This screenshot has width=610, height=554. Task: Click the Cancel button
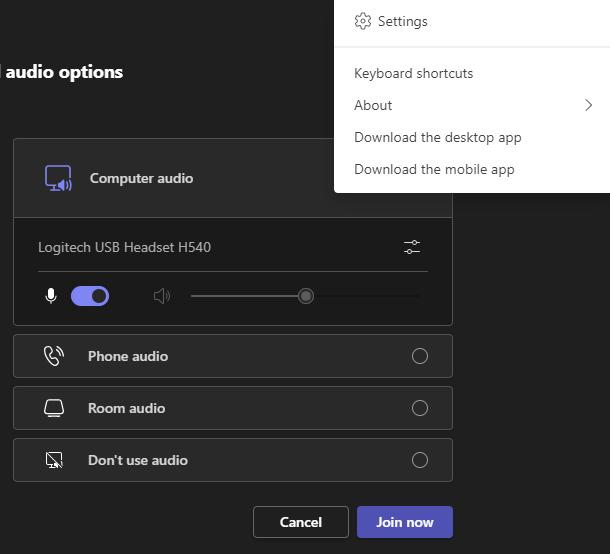click(300, 522)
